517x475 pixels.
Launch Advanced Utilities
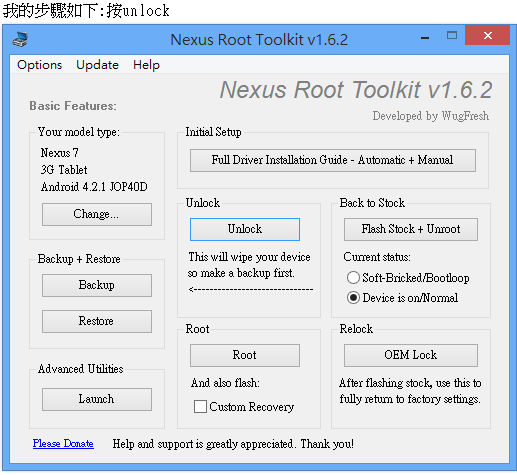[x=97, y=399]
